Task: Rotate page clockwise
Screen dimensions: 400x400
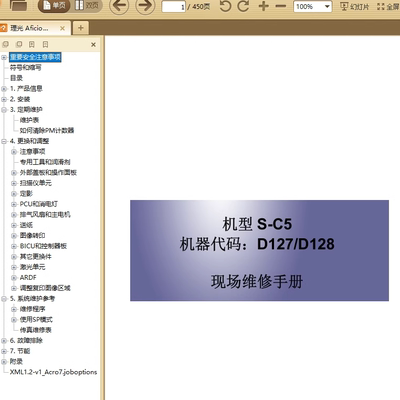Action: [243, 6]
